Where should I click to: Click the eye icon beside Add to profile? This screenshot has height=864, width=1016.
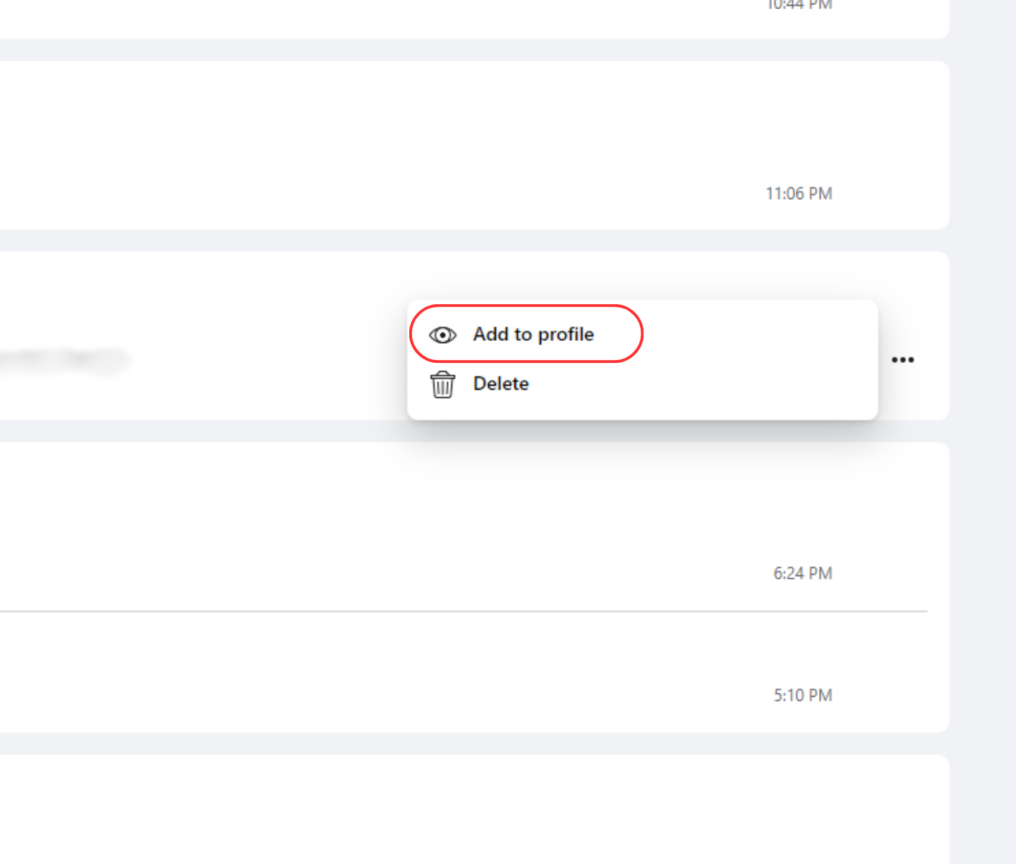[x=442, y=335]
